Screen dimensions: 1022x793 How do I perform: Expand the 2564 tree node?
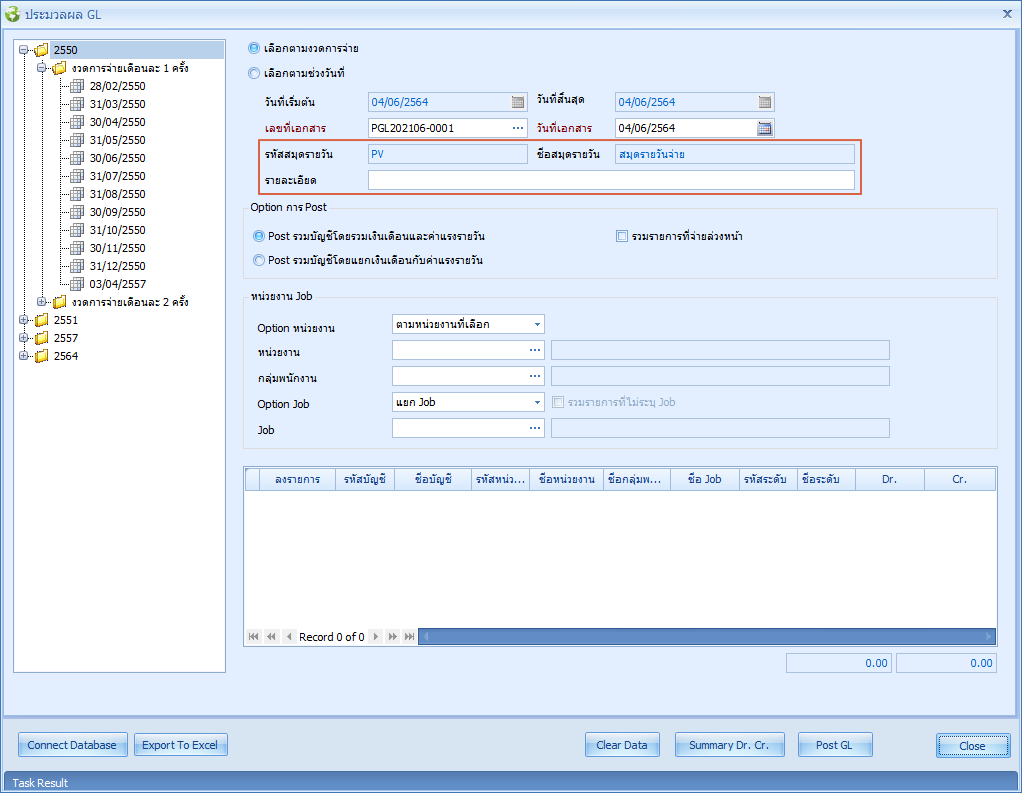(23, 356)
